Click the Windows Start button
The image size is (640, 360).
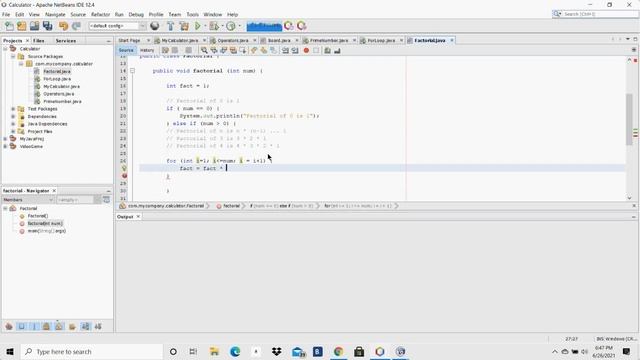tap(10, 351)
